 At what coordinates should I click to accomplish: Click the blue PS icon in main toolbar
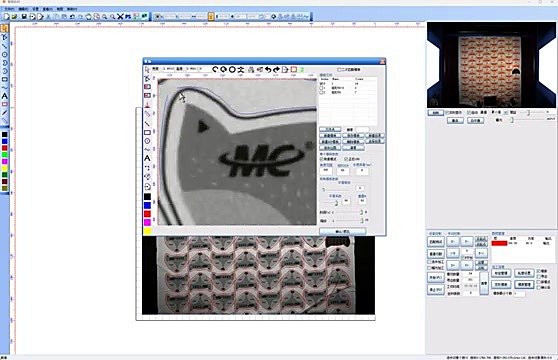coord(128,16)
